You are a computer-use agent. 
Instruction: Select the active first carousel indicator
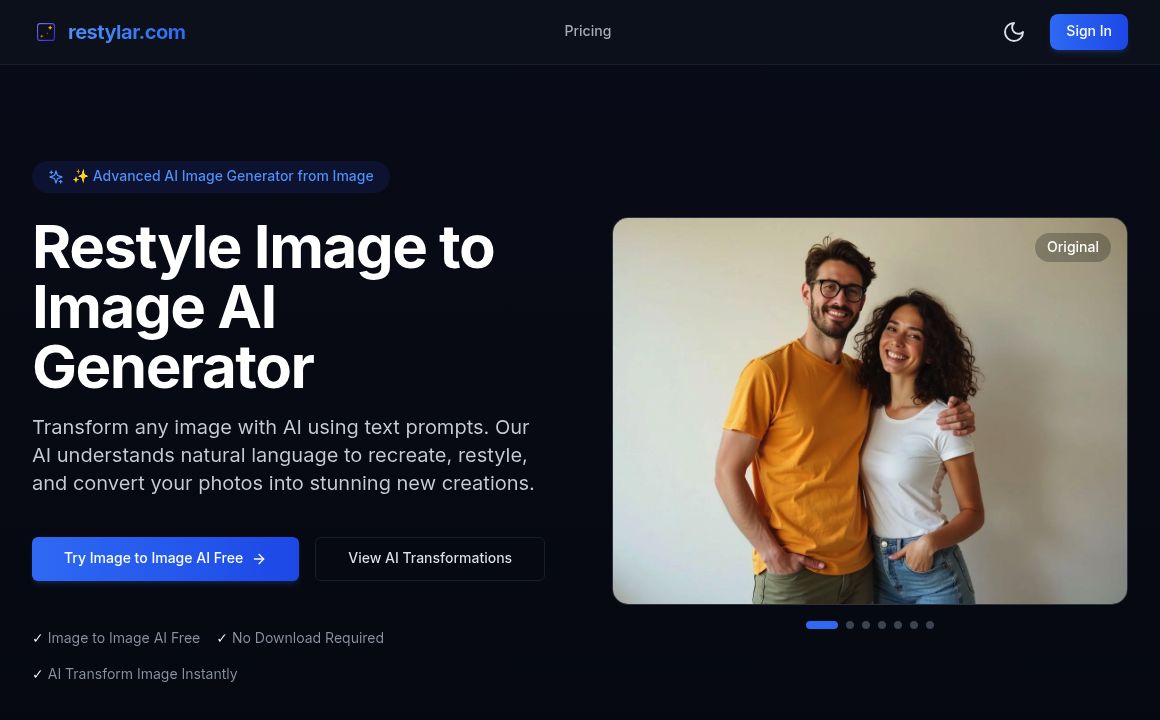coord(821,625)
